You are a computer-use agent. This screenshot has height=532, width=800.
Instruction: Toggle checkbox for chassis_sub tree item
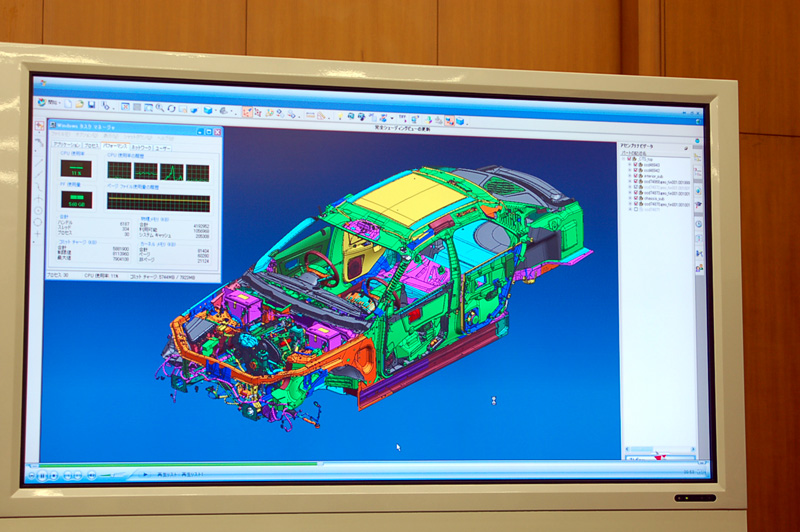point(634,197)
